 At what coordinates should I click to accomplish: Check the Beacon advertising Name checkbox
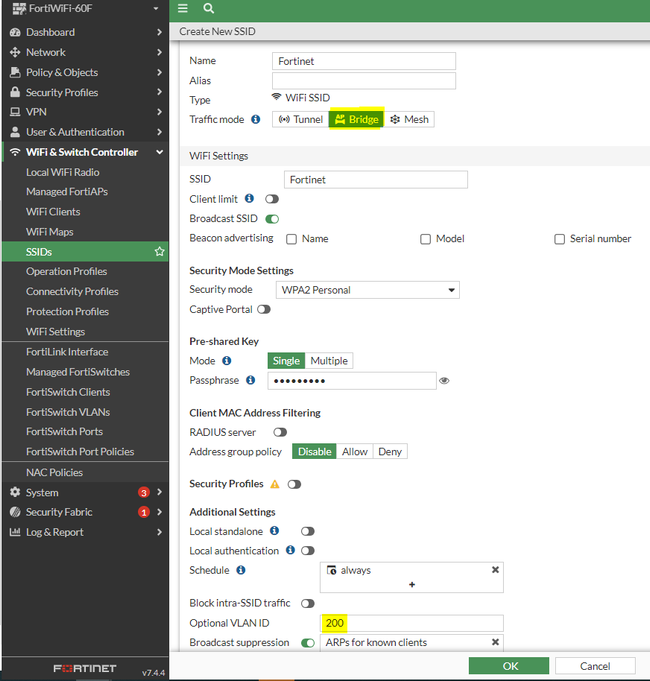(291, 239)
